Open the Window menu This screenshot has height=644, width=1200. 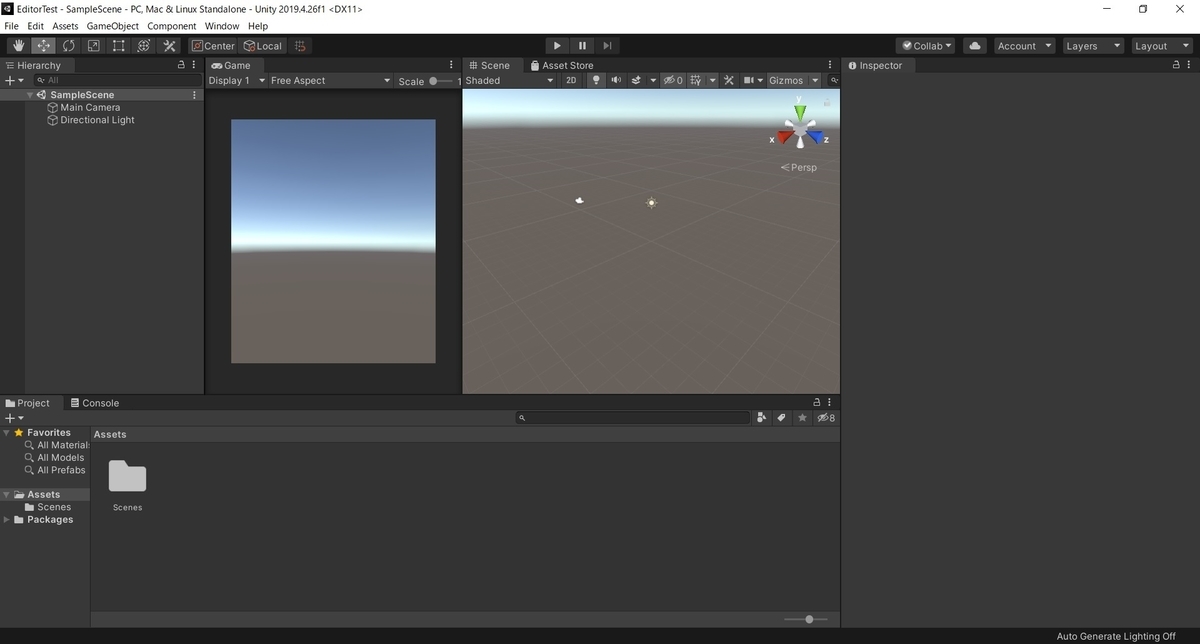[222, 26]
